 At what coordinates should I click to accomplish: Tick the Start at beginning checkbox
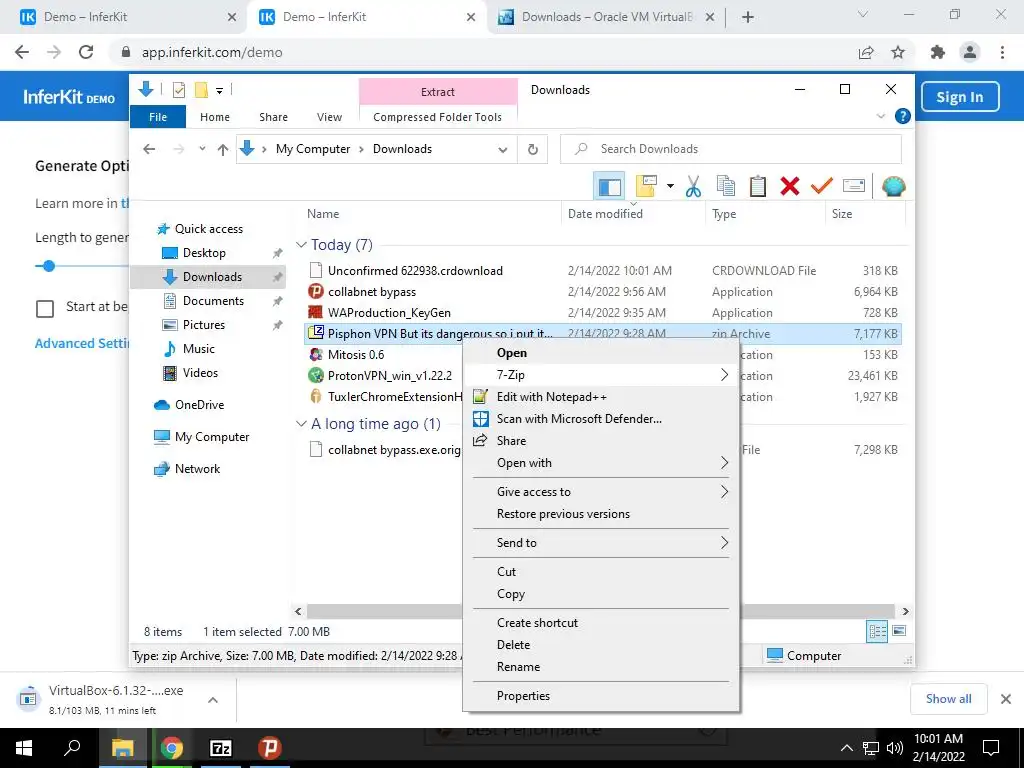coord(45,308)
